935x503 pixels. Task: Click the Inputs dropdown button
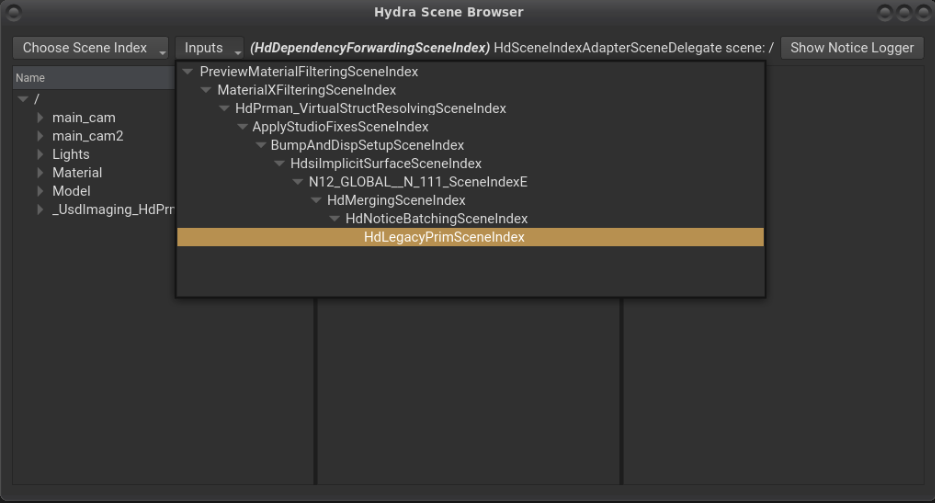(209, 48)
